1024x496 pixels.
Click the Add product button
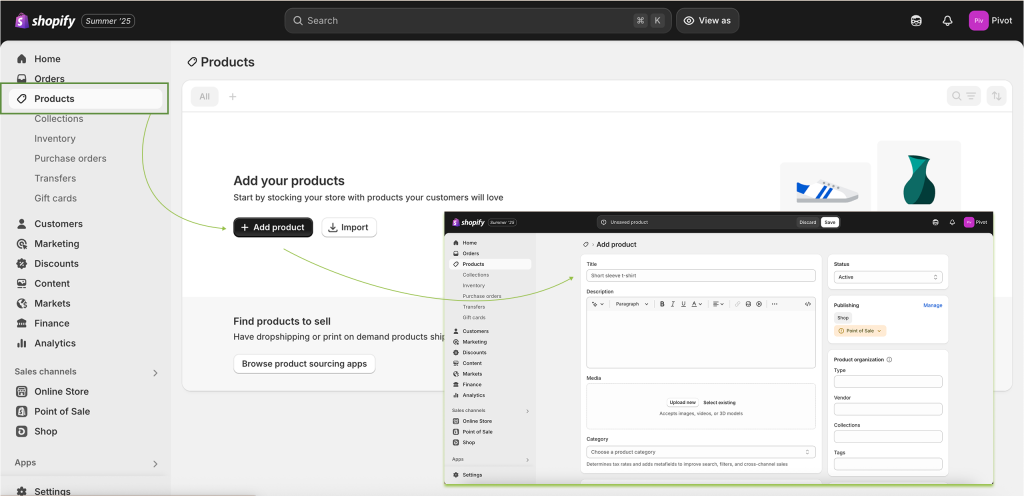click(273, 227)
